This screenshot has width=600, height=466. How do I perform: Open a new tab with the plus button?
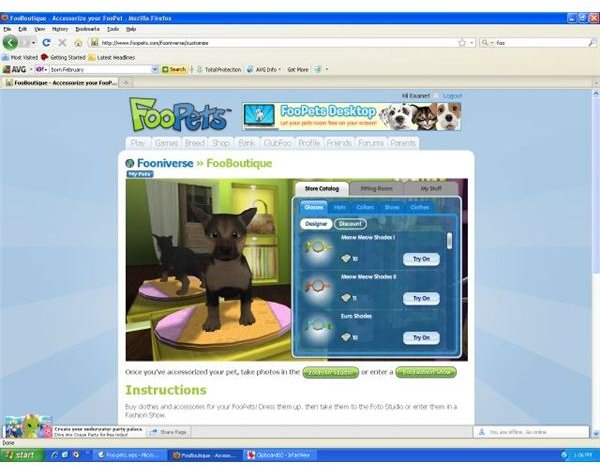(x=126, y=83)
